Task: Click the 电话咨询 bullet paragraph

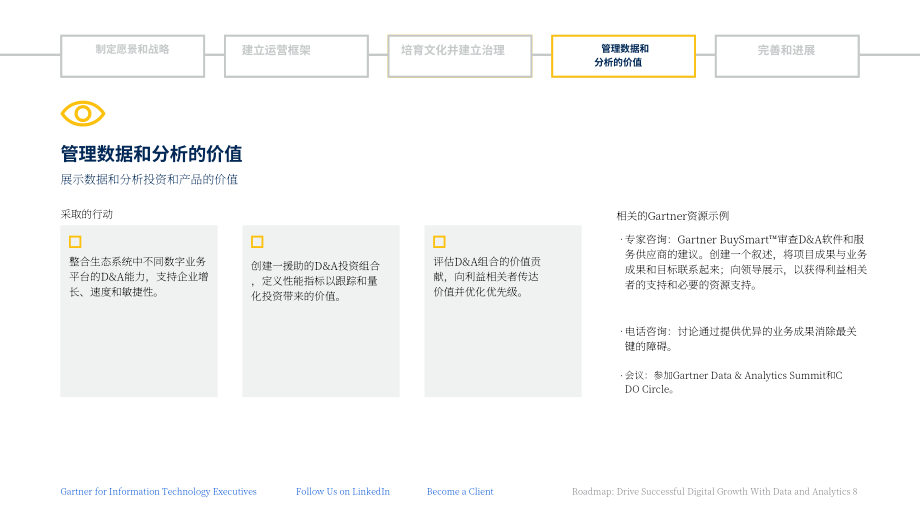Action: (739, 339)
